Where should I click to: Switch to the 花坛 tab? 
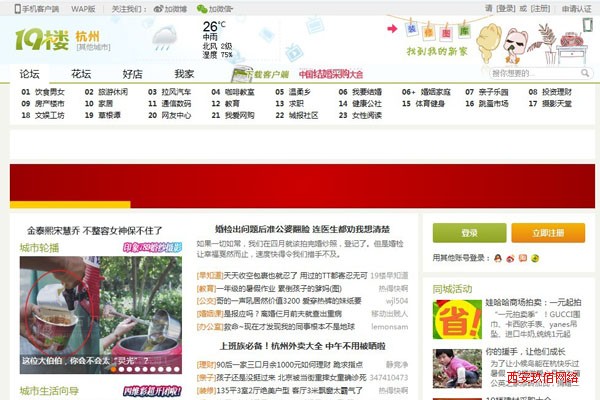tap(81, 73)
